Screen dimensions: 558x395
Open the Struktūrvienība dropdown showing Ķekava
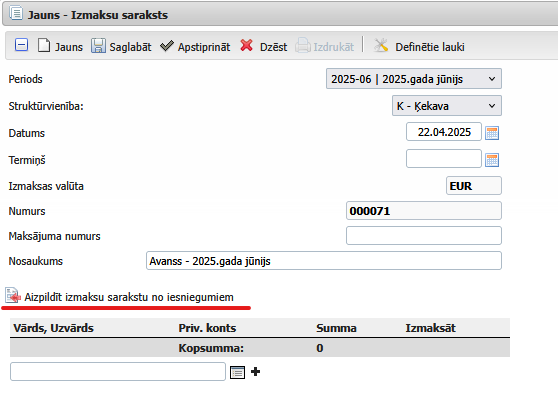click(x=447, y=106)
